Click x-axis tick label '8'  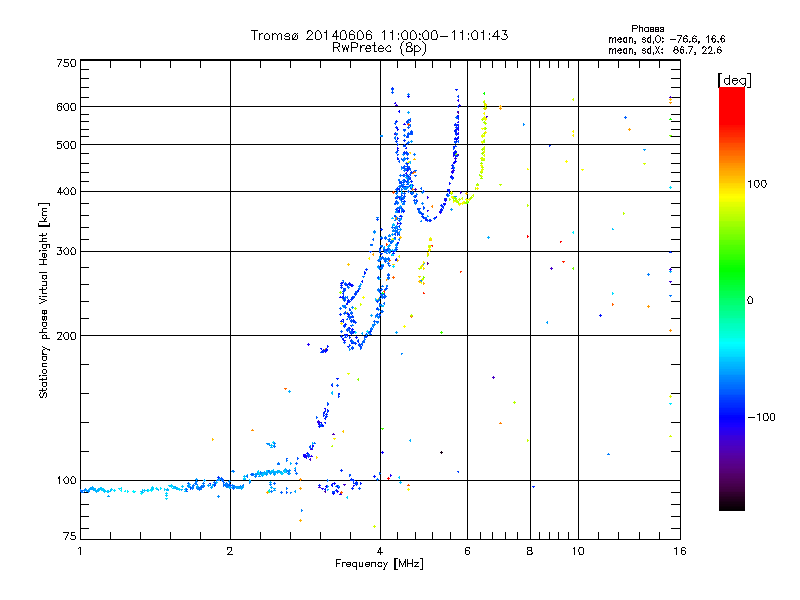(530, 551)
